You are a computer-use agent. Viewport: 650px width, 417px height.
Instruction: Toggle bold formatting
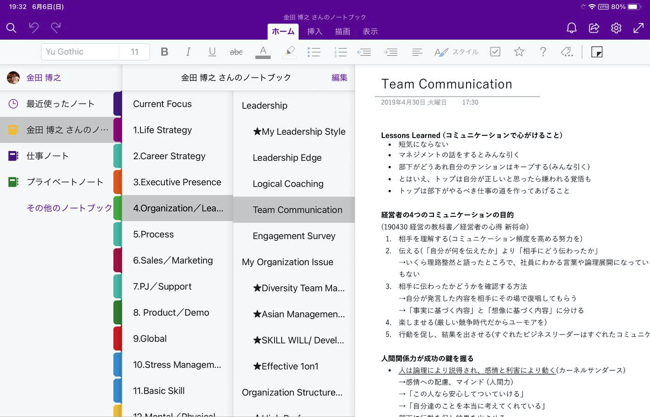pos(164,52)
